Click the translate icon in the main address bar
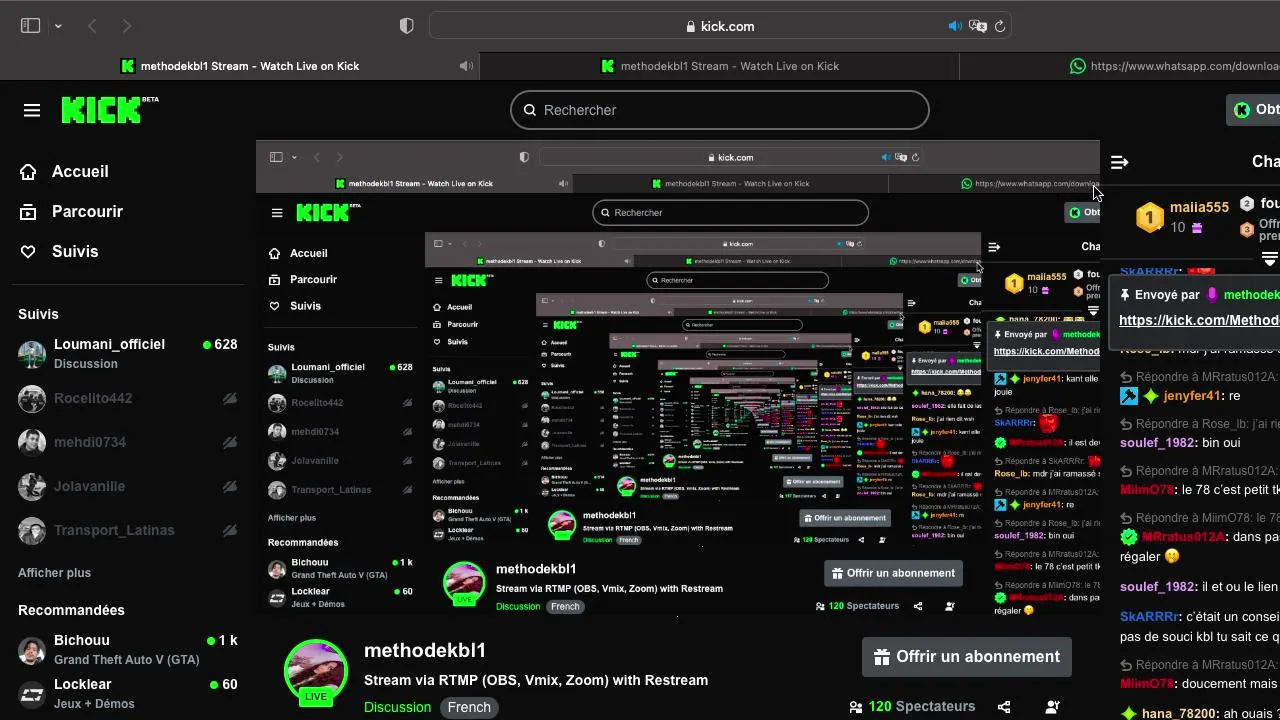 pos(978,26)
